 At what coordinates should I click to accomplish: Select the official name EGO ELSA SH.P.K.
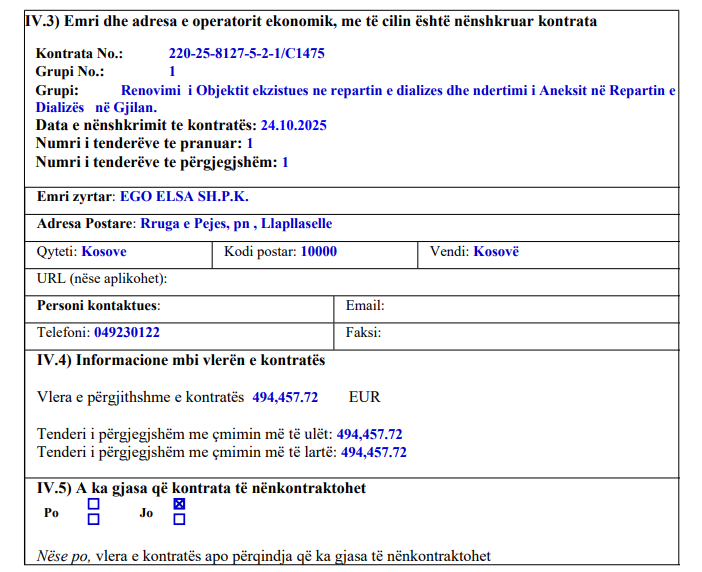click(x=183, y=197)
